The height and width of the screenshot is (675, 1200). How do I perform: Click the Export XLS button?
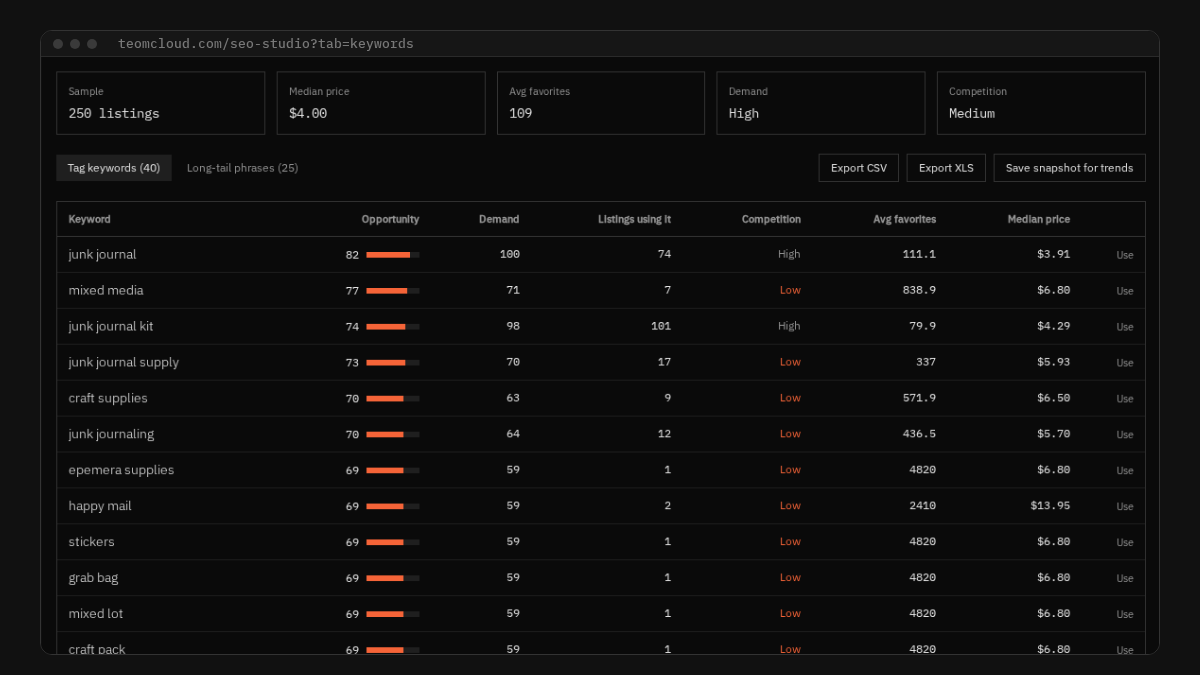tap(946, 168)
